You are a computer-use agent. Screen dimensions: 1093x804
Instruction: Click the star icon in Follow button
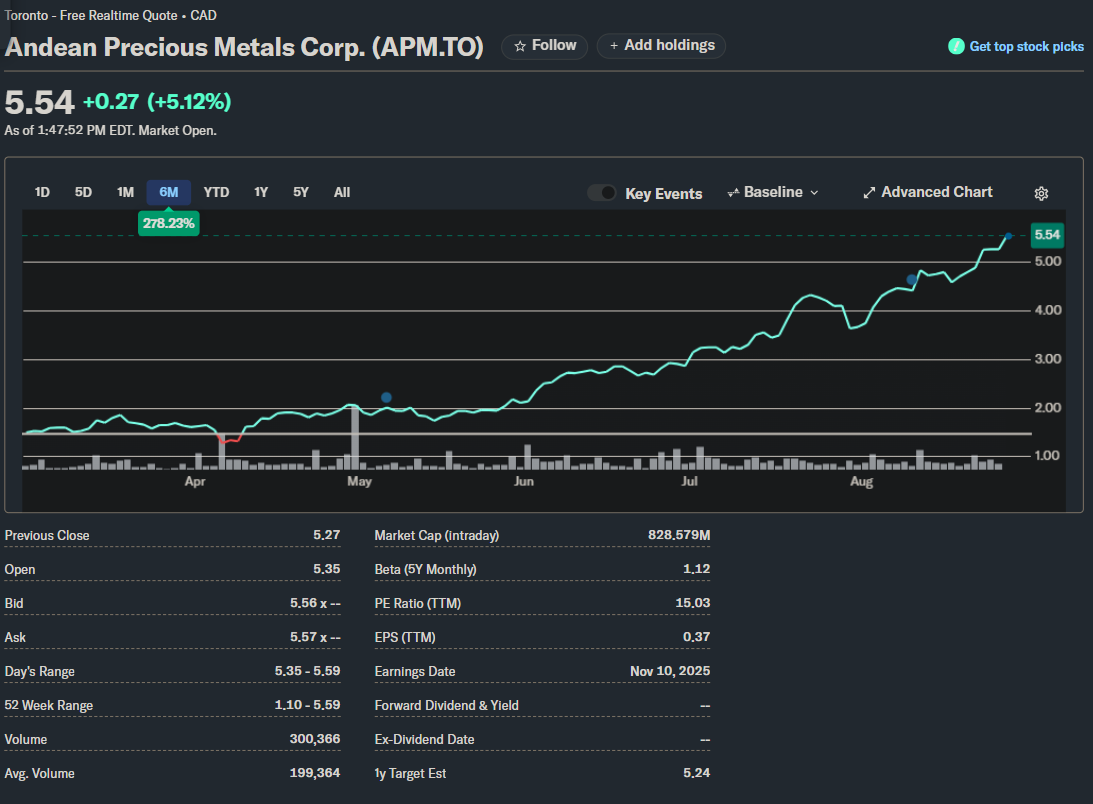pyautogui.click(x=520, y=46)
